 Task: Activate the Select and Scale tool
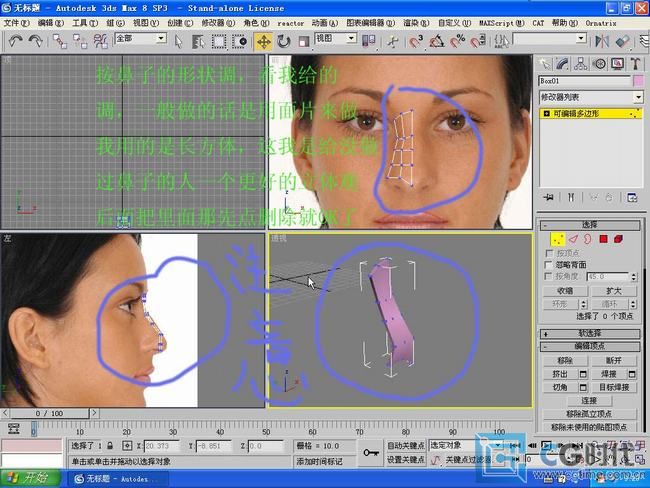pos(304,41)
